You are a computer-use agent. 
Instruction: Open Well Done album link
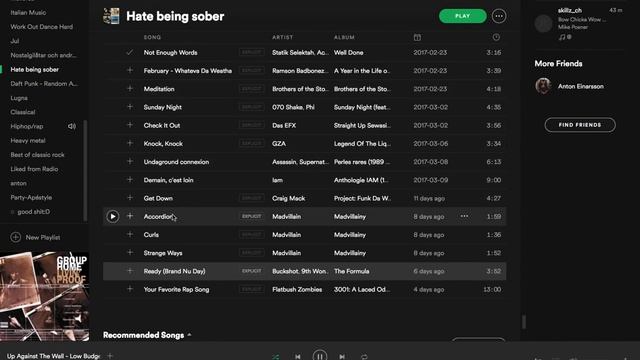tap(349, 53)
